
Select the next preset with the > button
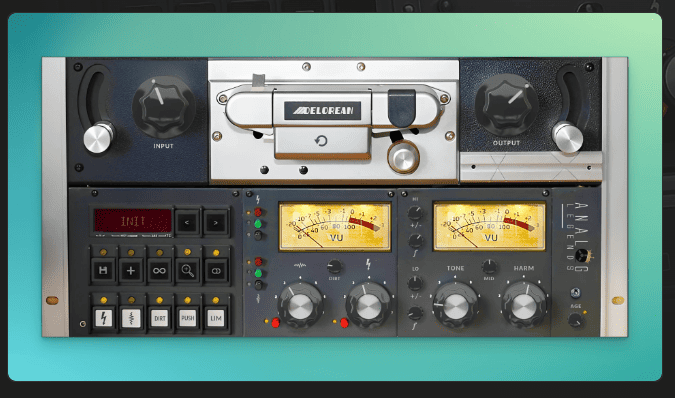(215, 222)
